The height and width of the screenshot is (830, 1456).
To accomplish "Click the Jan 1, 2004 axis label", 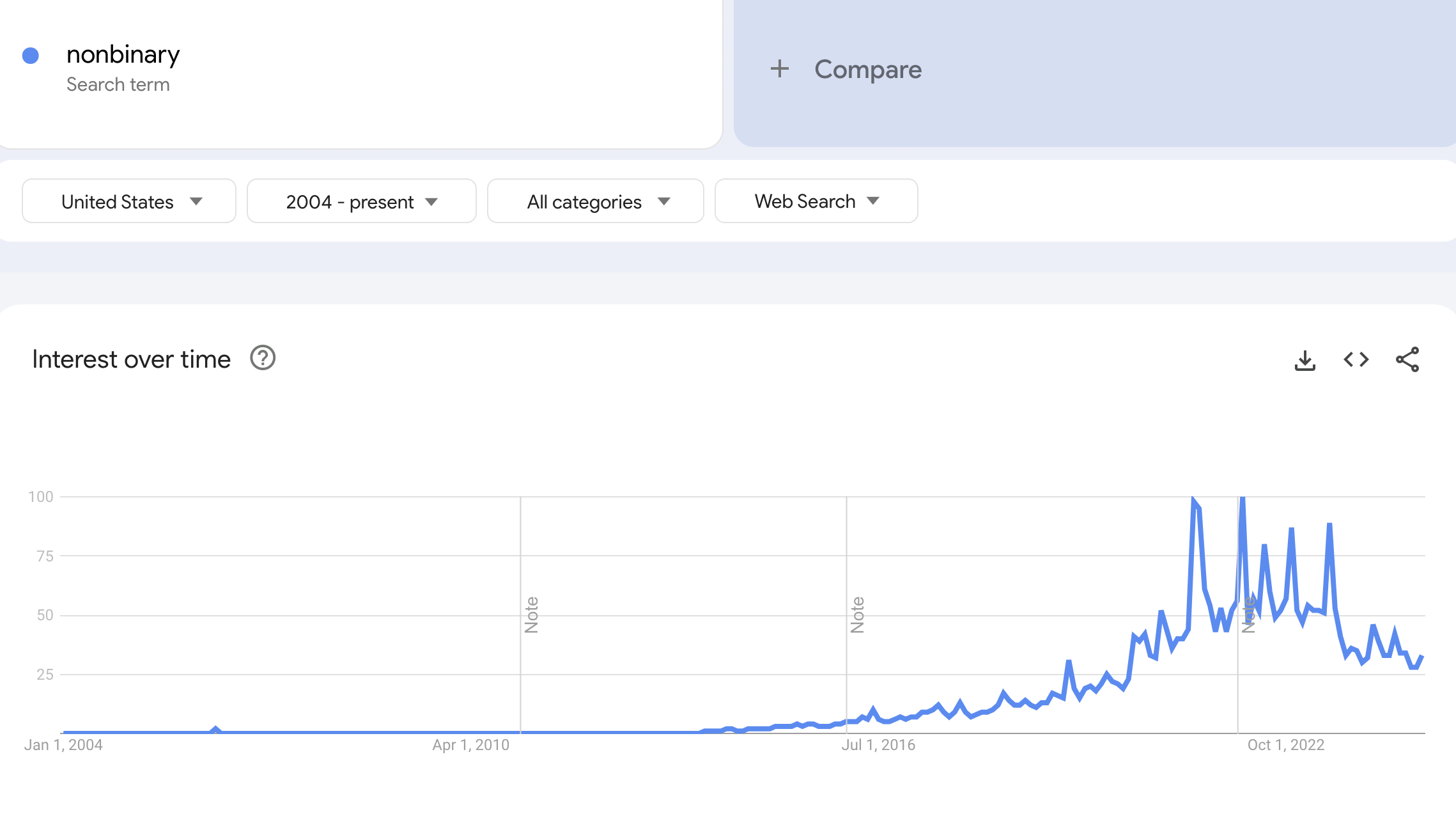I will pyautogui.click(x=63, y=745).
